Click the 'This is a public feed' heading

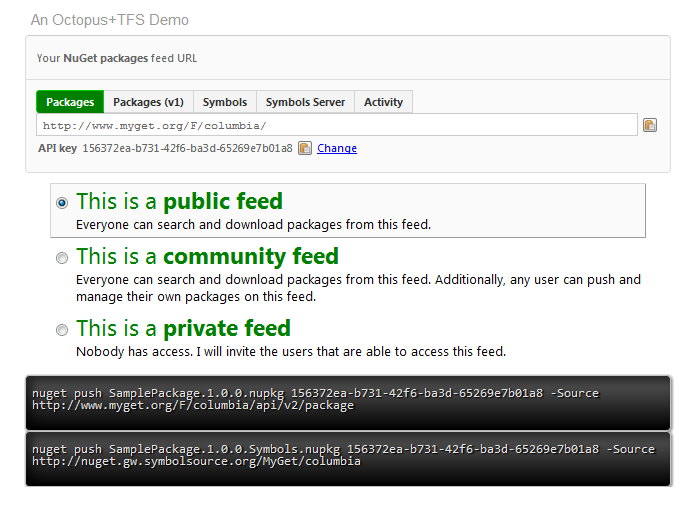(x=179, y=201)
